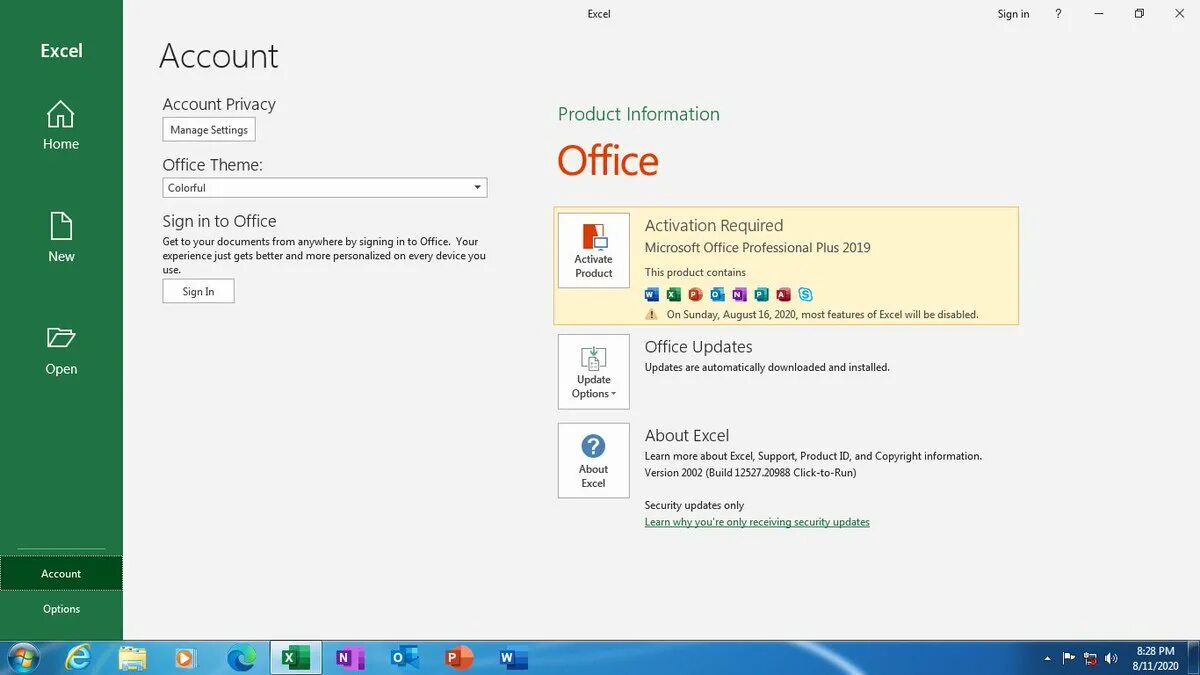The width and height of the screenshot is (1200, 675).
Task: Click the Access icon in product list
Action: (784, 294)
